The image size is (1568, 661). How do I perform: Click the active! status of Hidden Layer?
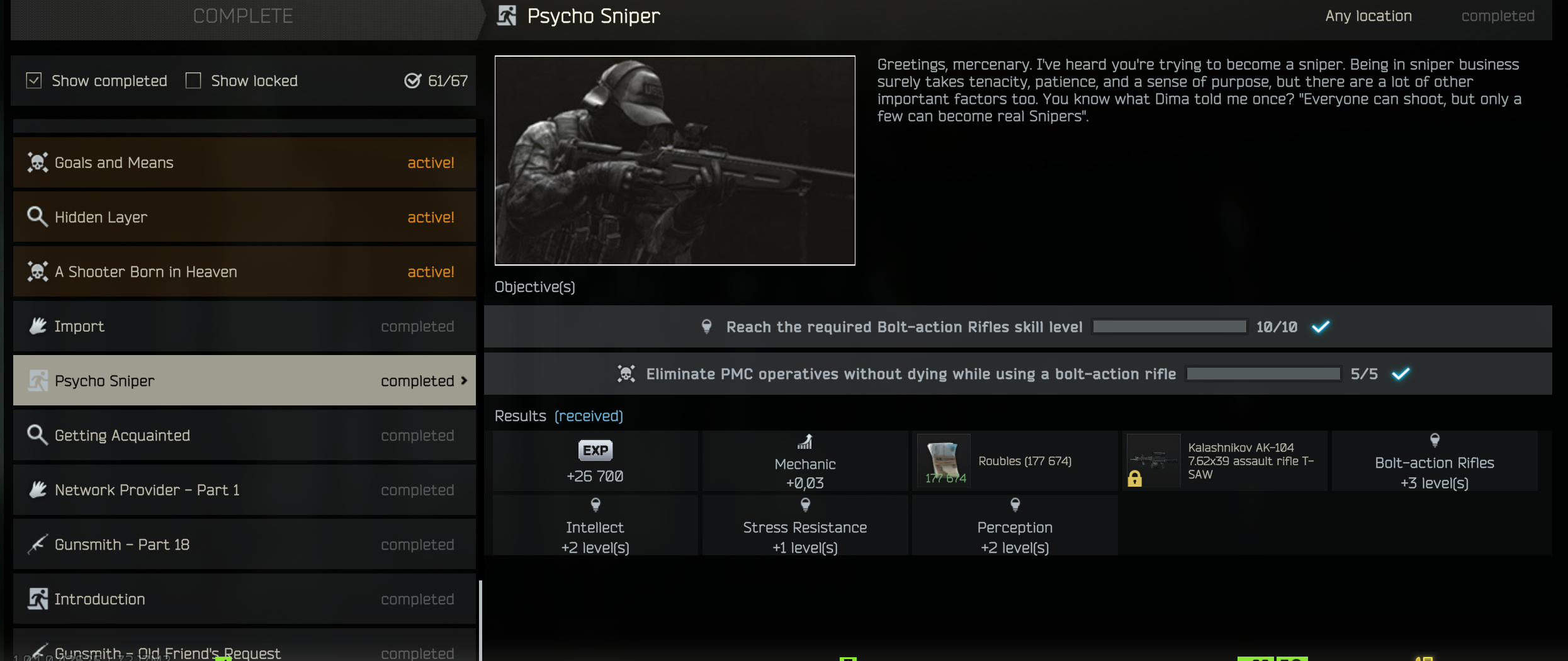click(431, 217)
